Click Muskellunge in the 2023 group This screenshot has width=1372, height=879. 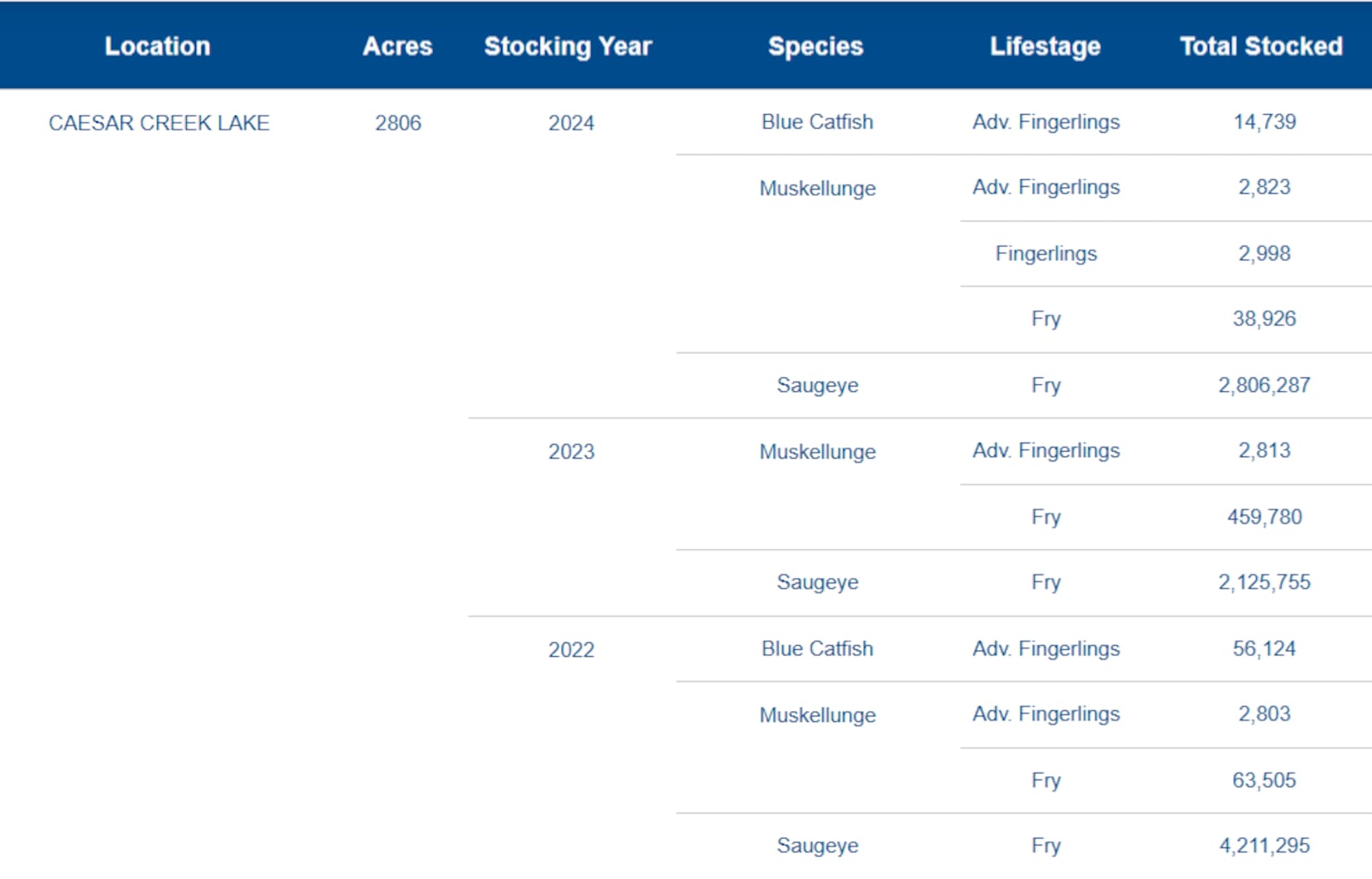click(x=817, y=452)
